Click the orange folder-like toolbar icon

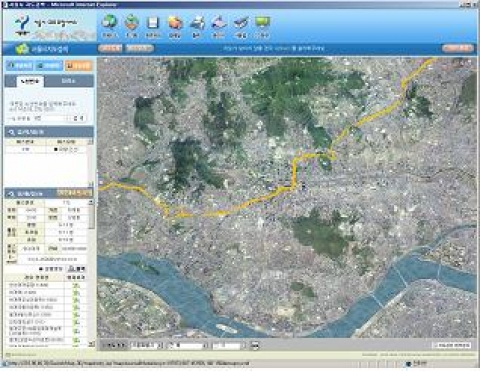pyautogui.click(x=175, y=23)
